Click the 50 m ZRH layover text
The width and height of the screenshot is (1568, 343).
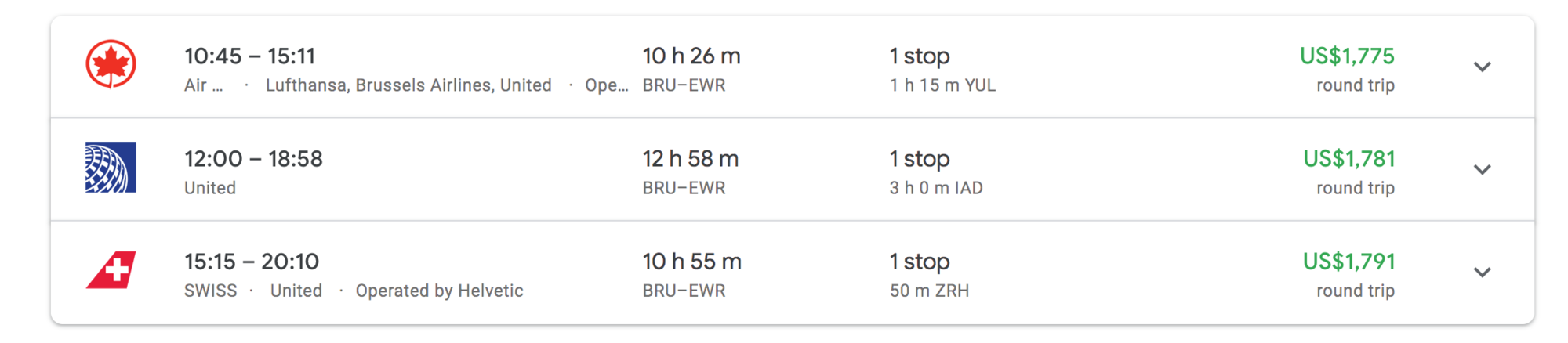(x=928, y=291)
